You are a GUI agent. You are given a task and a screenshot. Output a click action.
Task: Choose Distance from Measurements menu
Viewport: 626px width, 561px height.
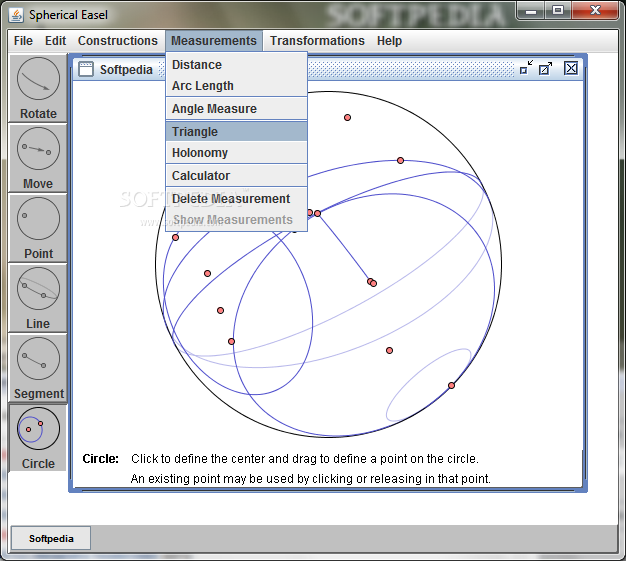tap(236, 65)
